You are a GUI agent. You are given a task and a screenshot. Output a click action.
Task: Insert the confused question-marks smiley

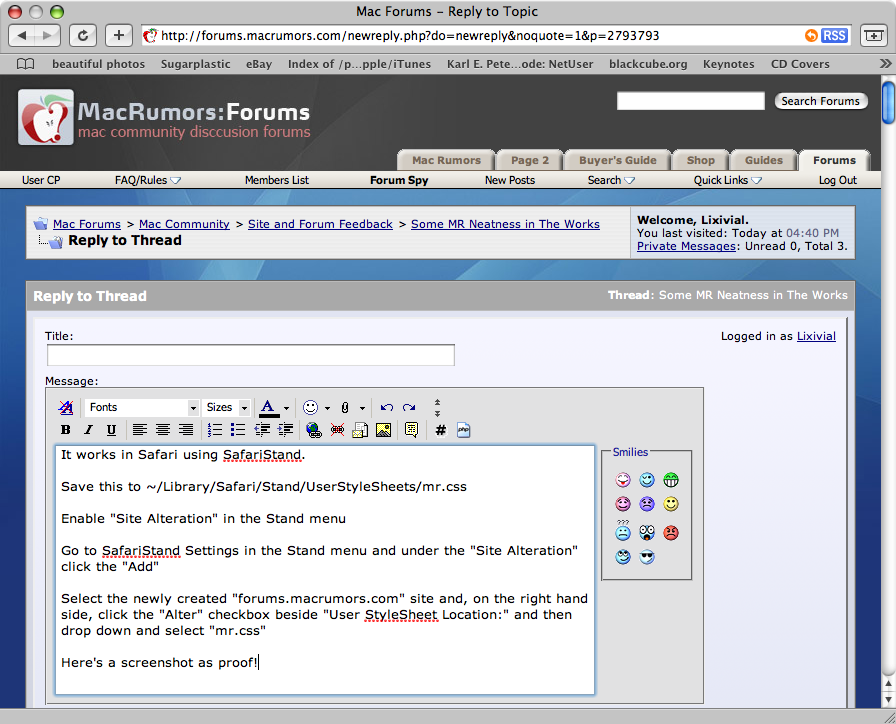click(623, 531)
